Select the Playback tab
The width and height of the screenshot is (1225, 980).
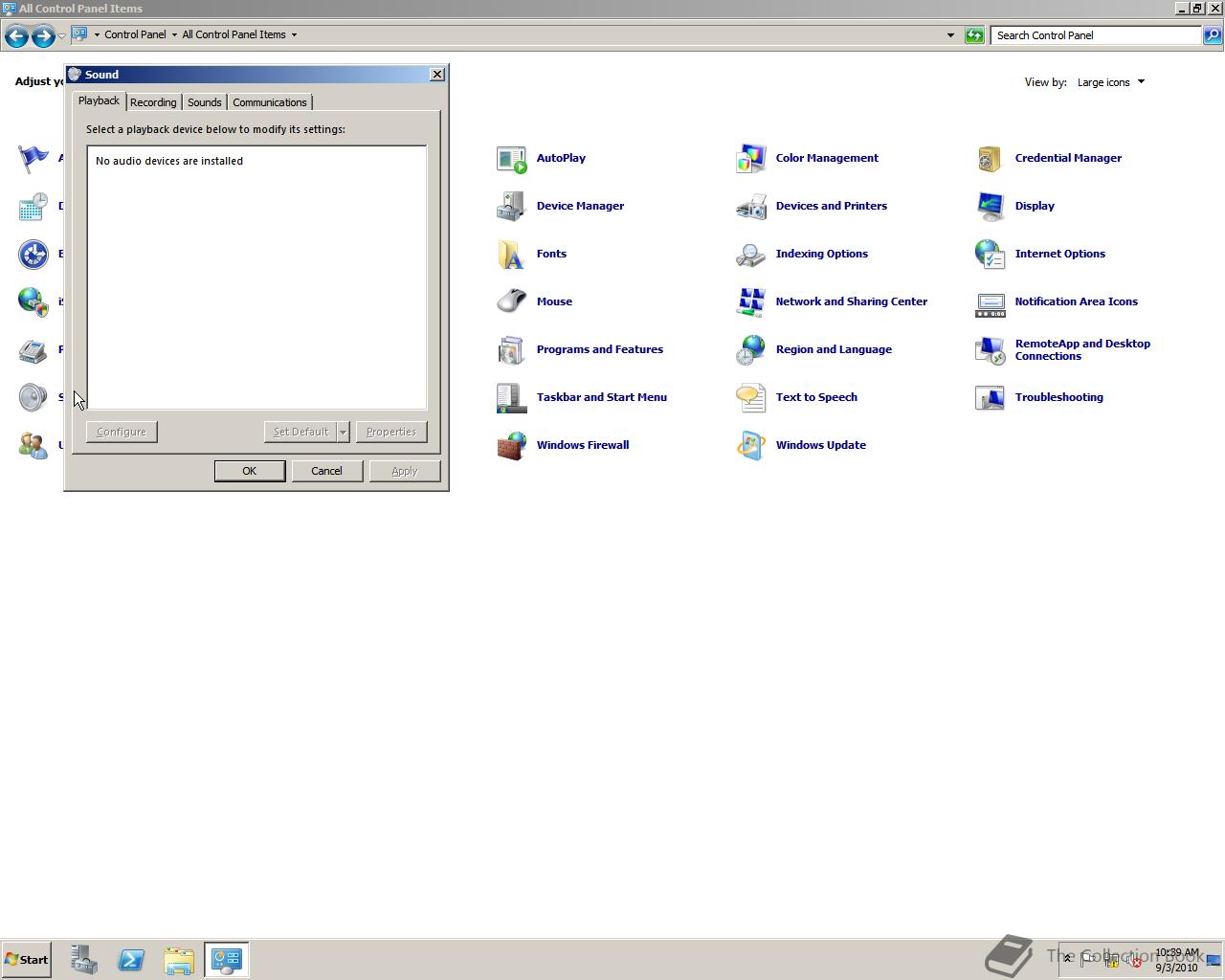click(99, 100)
